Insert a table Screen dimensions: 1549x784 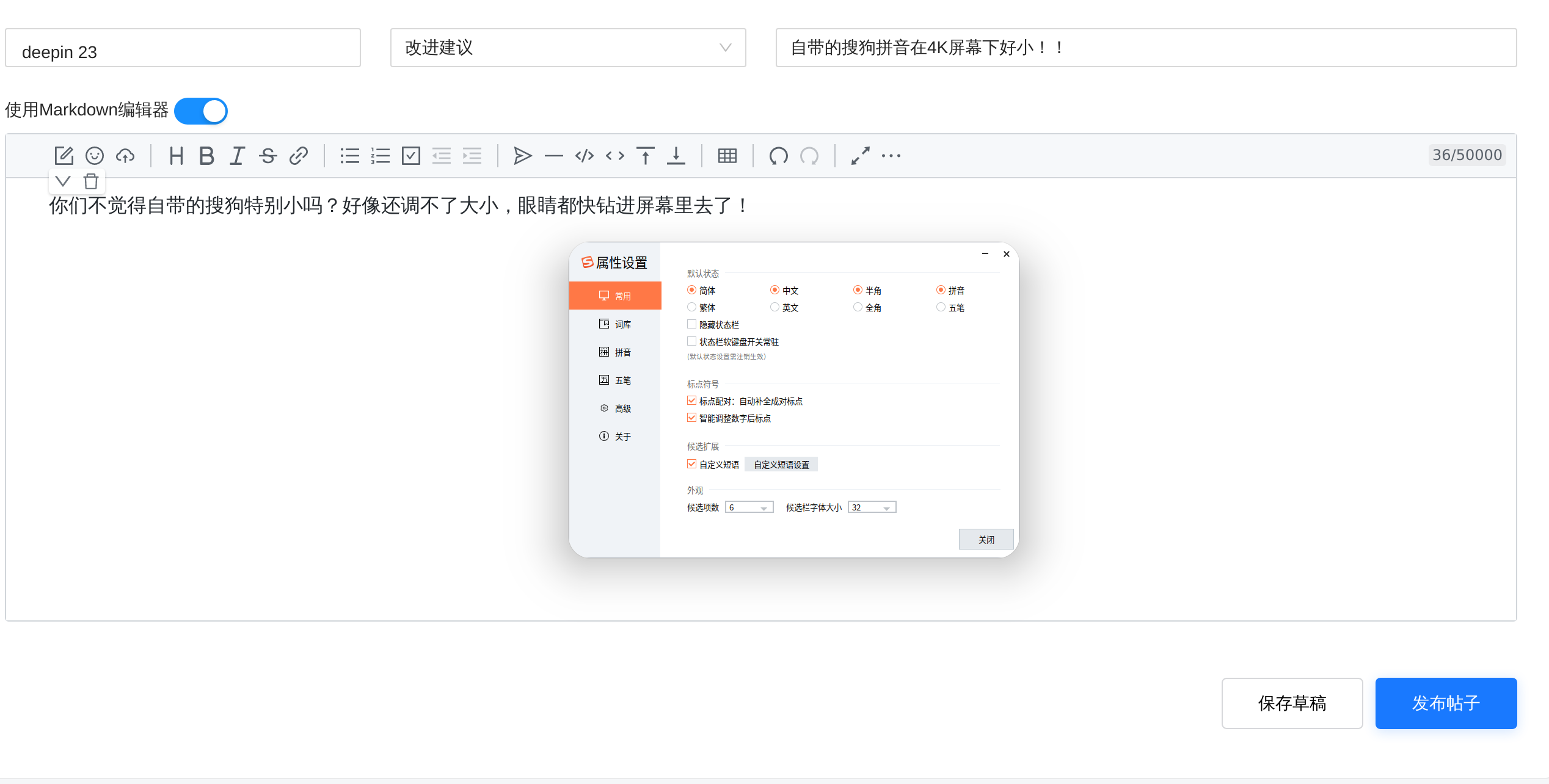coord(727,156)
